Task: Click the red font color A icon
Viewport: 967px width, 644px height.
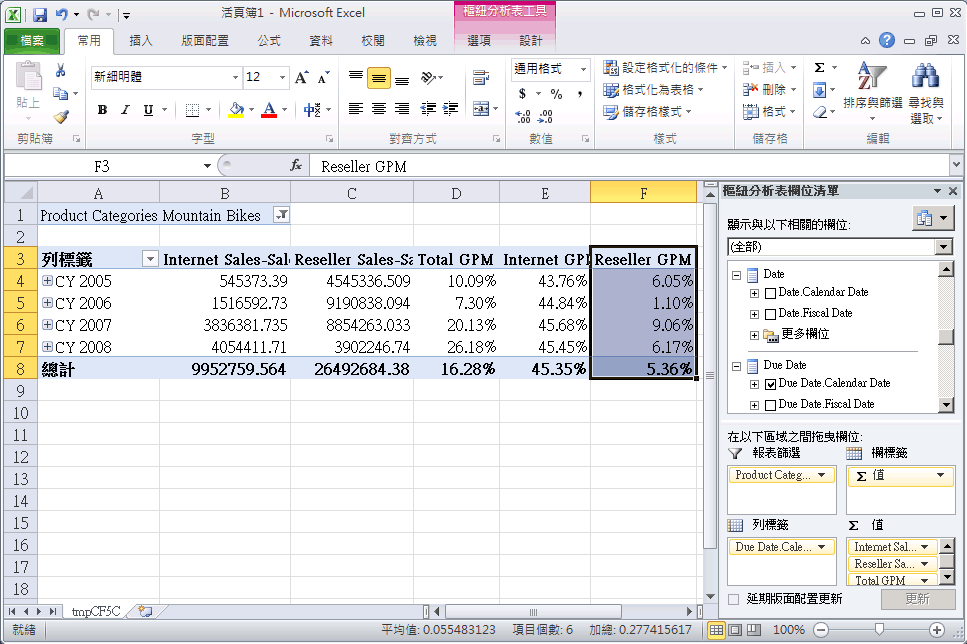Action: [269, 110]
